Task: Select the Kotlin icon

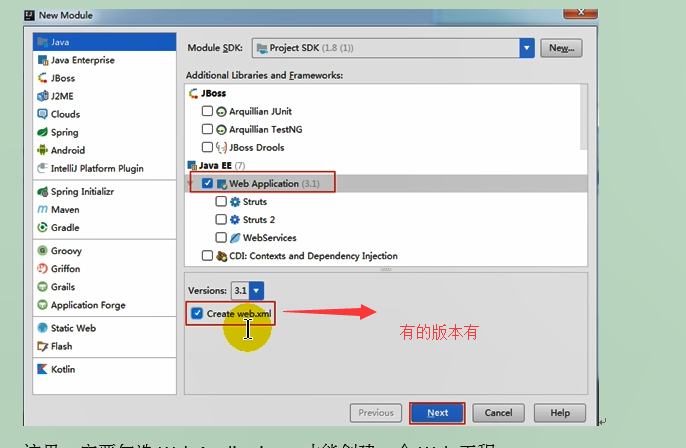Action: click(42, 369)
